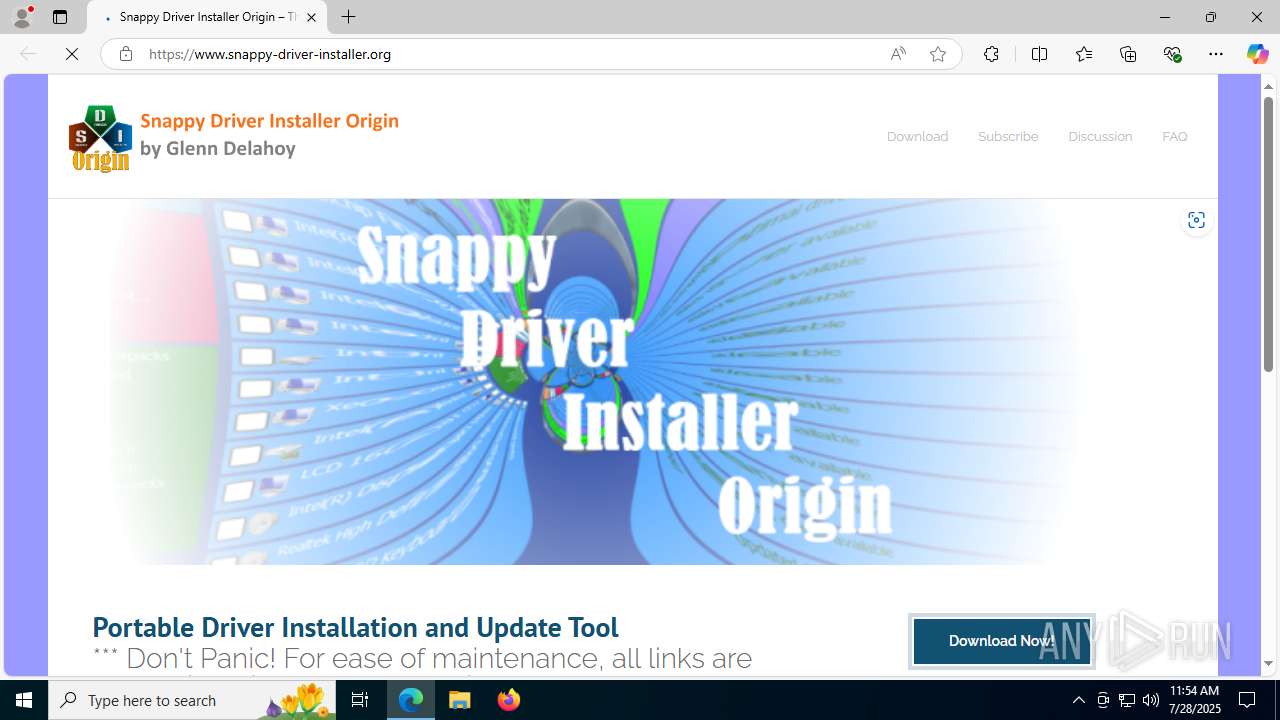Viewport: 1280px width, 720px height.
Task: Open Settings and more menu
Action: [x=1216, y=54]
